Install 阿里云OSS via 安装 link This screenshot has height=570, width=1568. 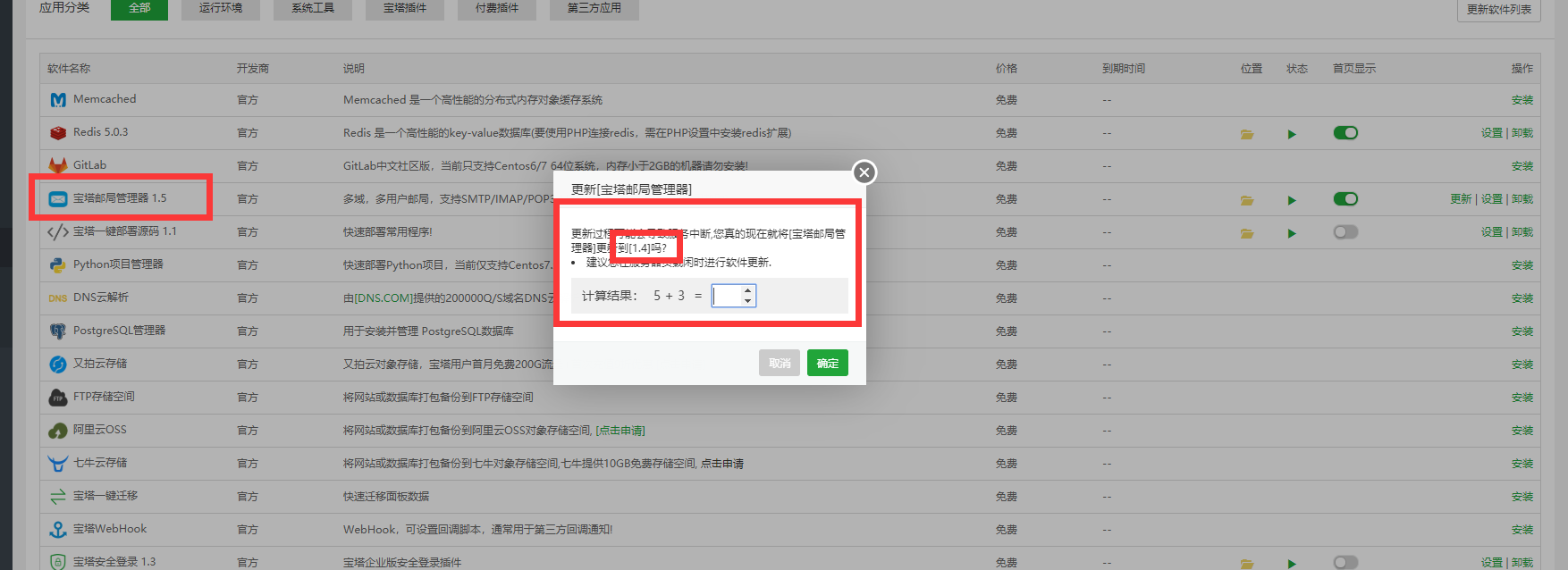[x=1522, y=431]
